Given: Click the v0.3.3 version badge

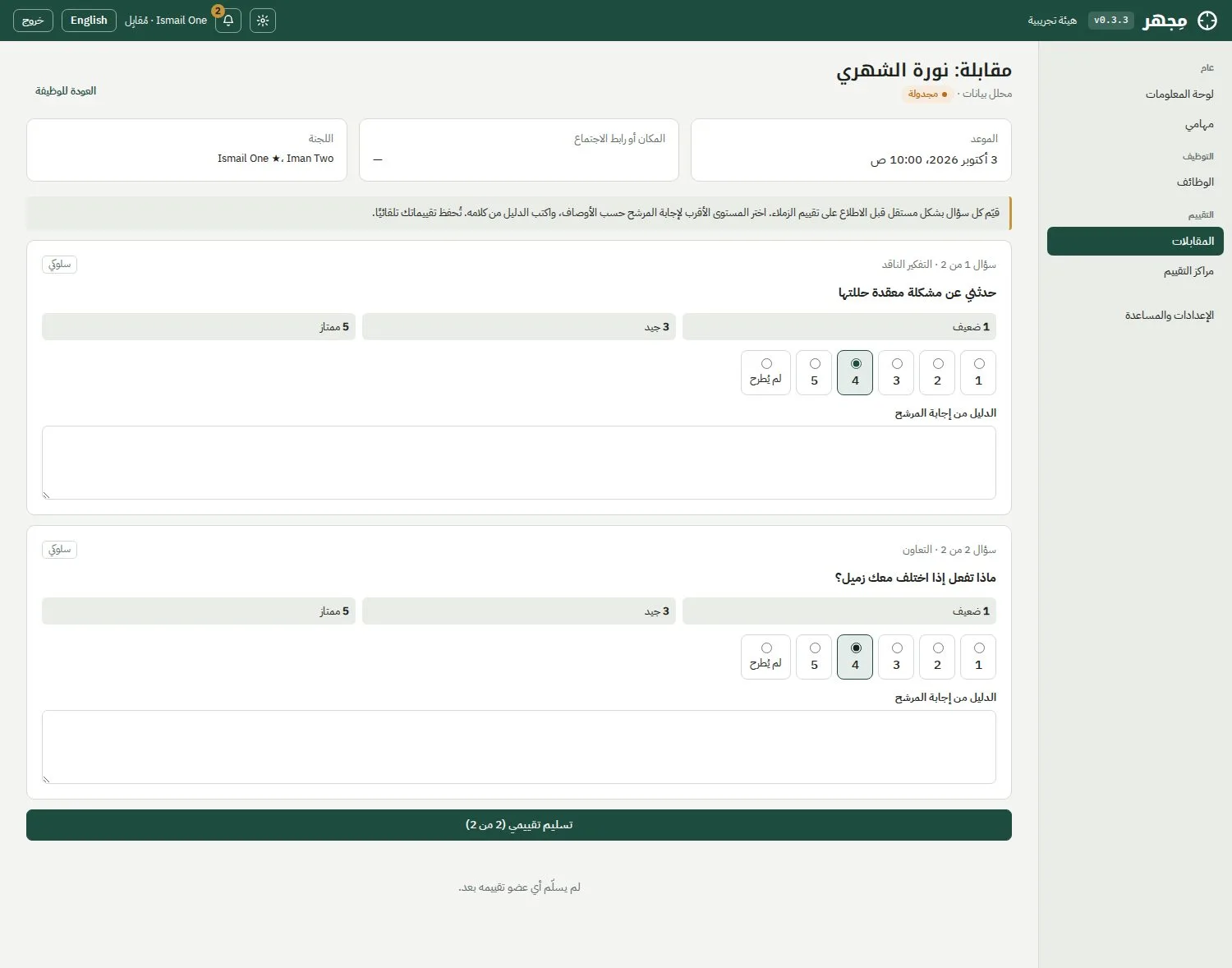Looking at the screenshot, I should [x=1111, y=21].
